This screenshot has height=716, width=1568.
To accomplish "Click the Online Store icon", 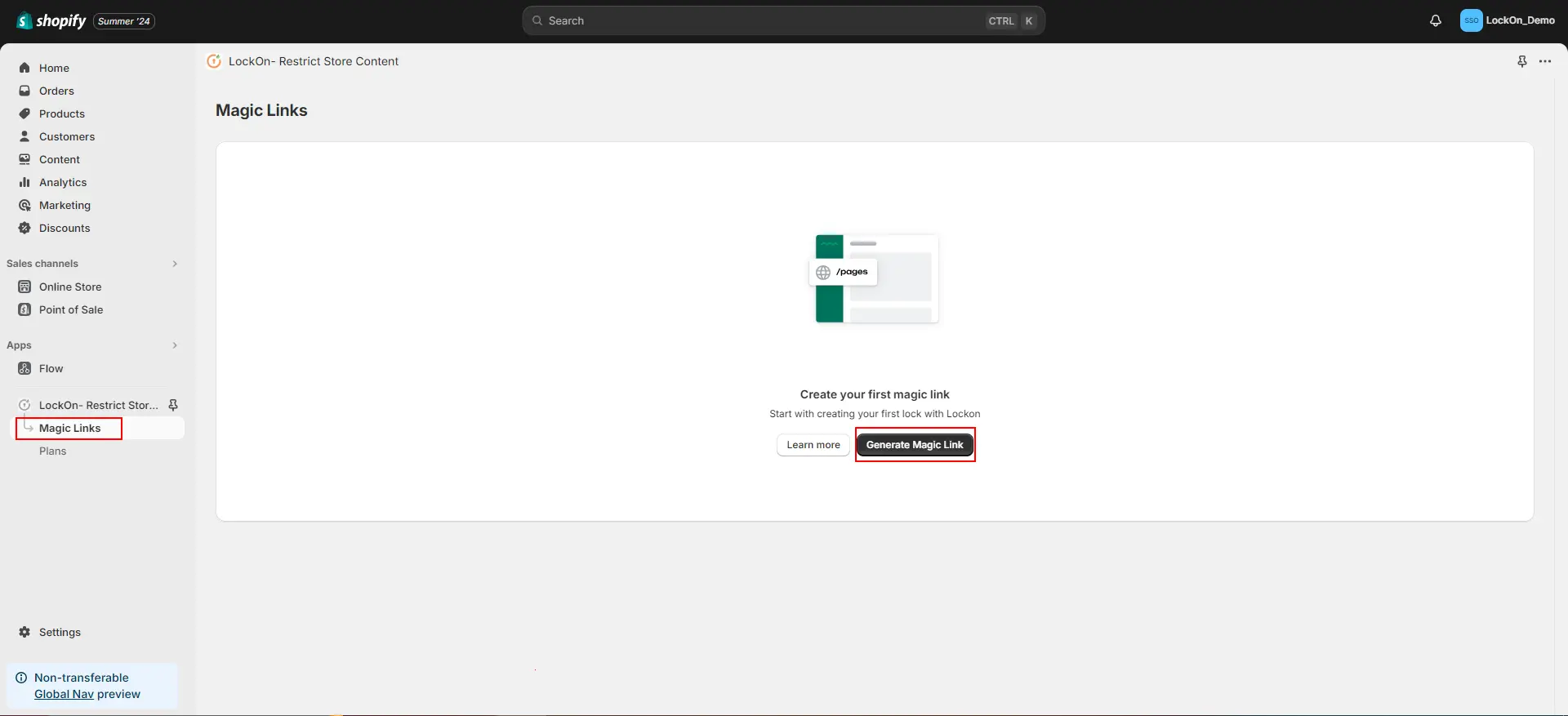I will tap(24, 287).
